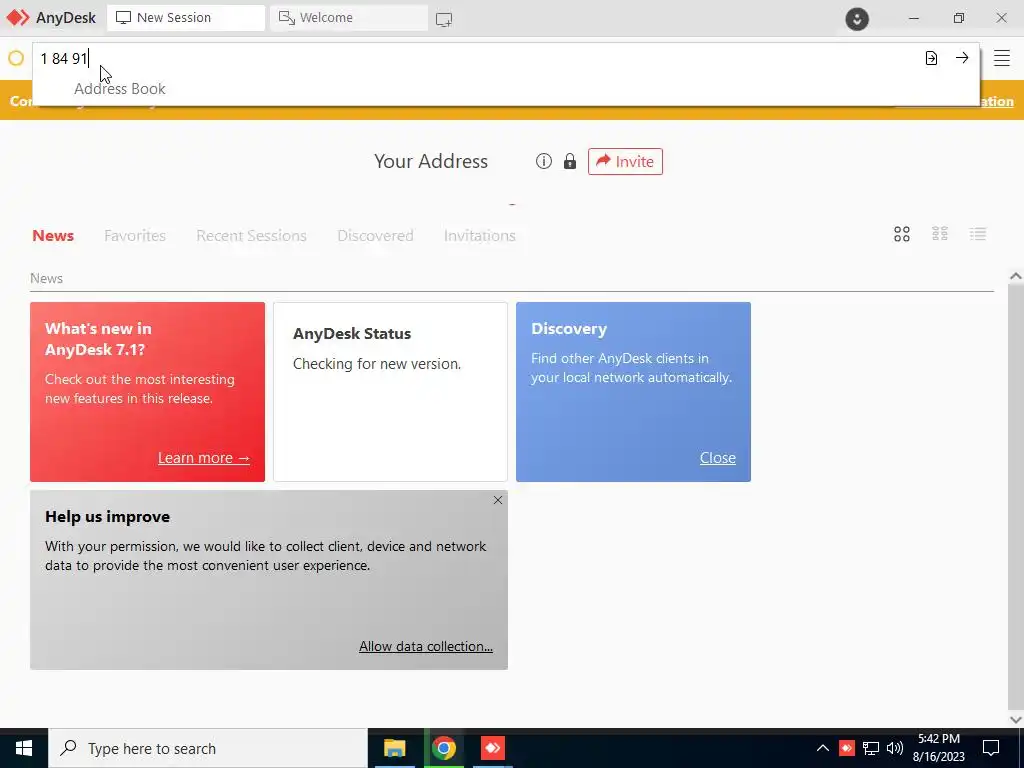Click the Discovery card heading
The width and height of the screenshot is (1024, 768).
pos(569,328)
